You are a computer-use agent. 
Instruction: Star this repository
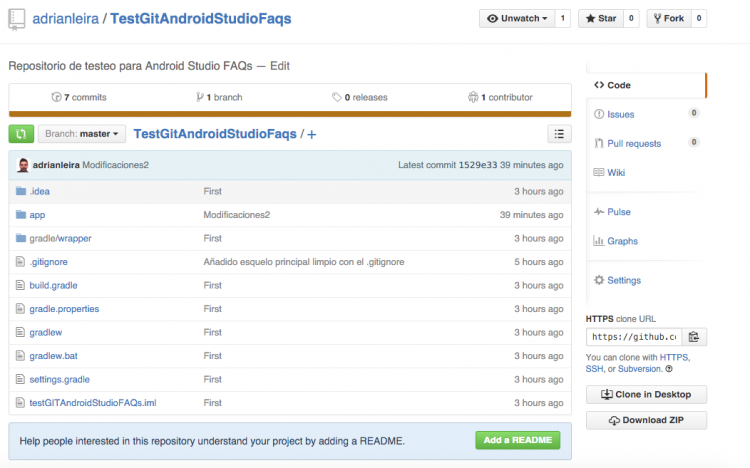[601, 19]
